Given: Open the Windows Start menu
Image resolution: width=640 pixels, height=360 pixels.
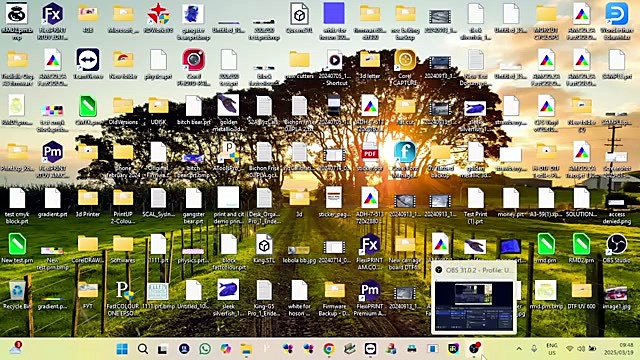Looking at the screenshot, I should pos(122,349).
